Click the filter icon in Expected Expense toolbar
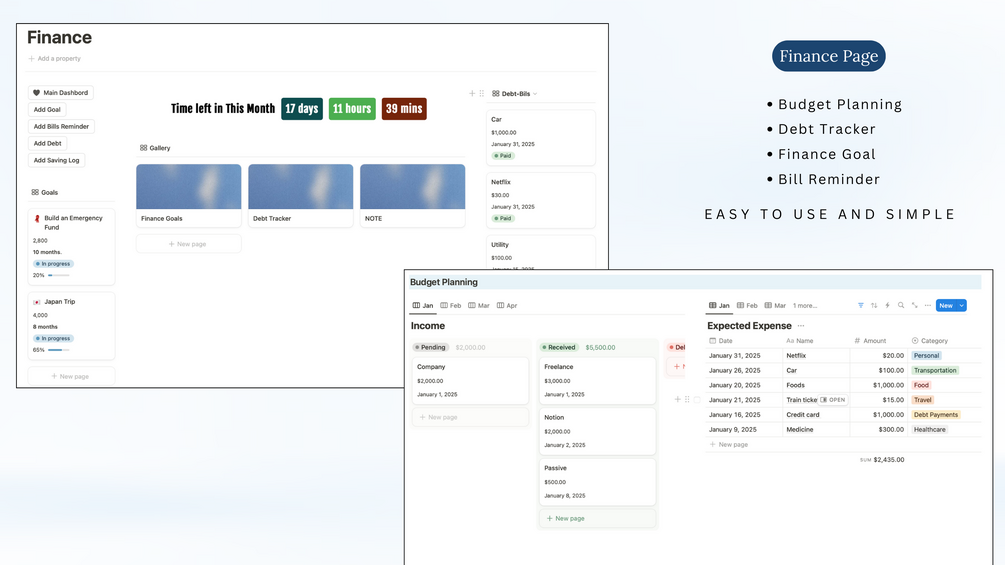 click(x=861, y=306)
